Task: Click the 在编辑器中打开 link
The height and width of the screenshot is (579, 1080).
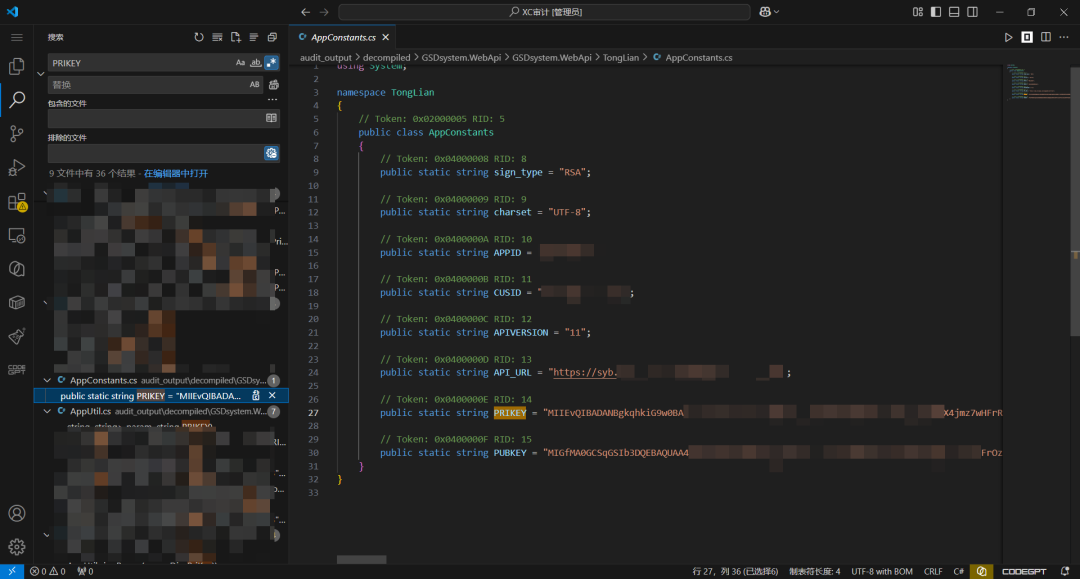Action: [x=176, y=173]
